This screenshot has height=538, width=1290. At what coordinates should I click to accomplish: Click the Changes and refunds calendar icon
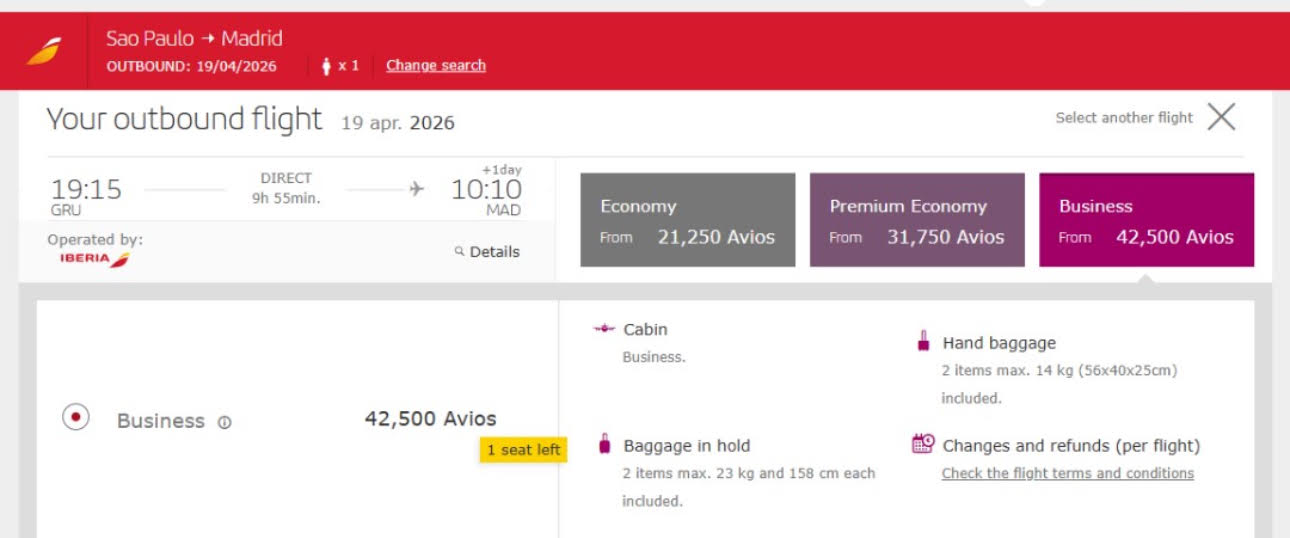pyautogui.click(x=923, y=444)
